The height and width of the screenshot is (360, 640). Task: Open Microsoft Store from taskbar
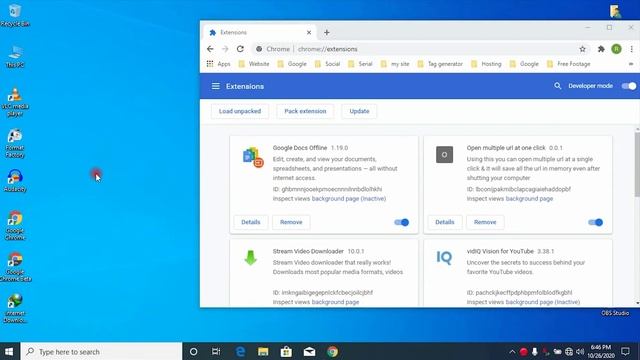(x=286, y=351)
